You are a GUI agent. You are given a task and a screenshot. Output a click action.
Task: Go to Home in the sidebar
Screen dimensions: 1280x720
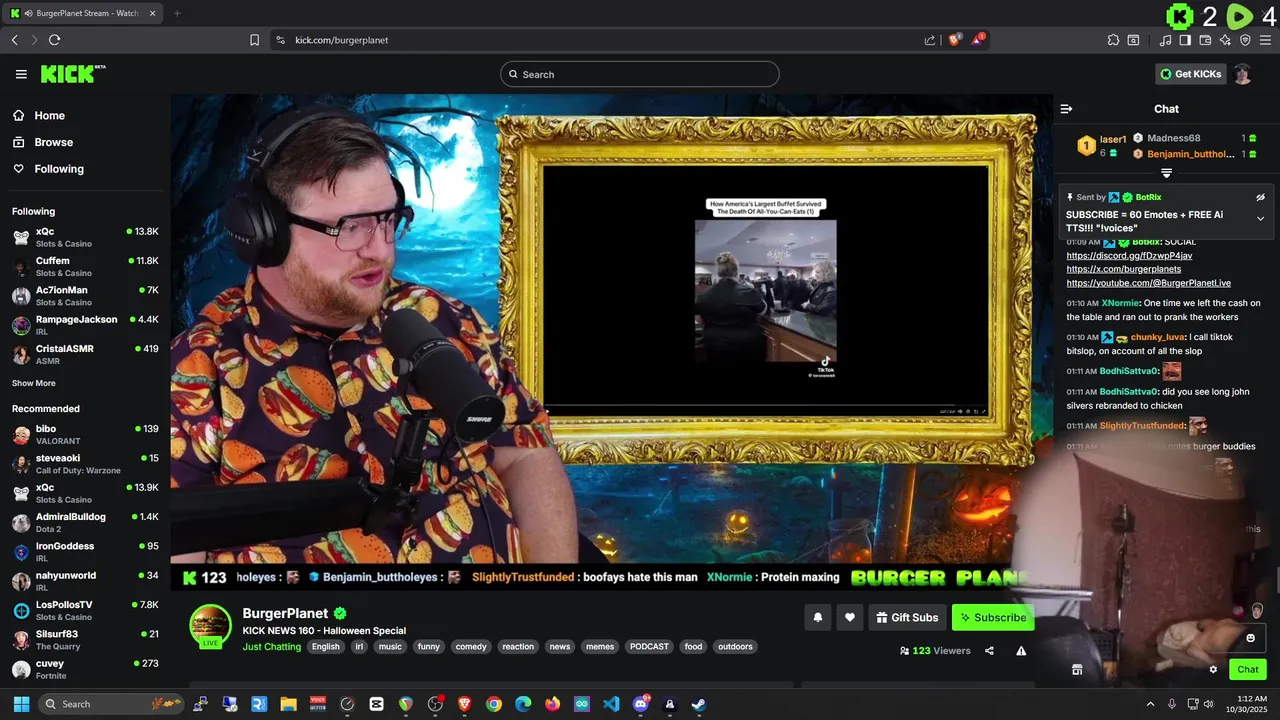49,116
